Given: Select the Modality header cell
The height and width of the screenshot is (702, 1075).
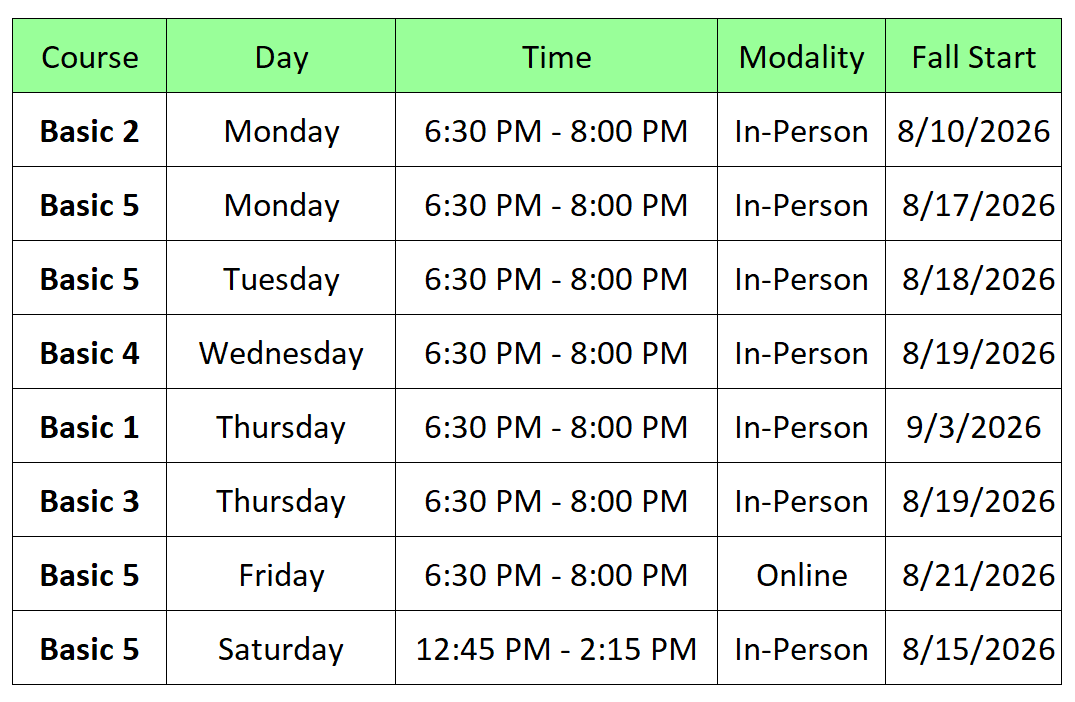Looking at the screenshot, I should pyautogui.click(x=801, y=56).
